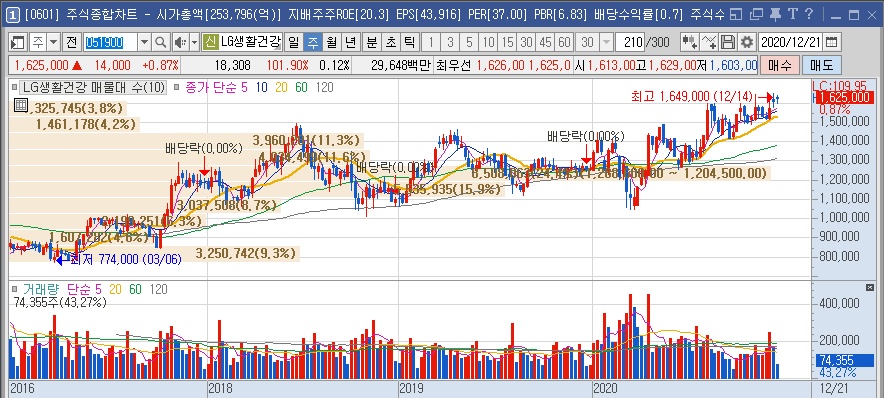Choose the 3 interval button
The image size is (884, 398).
pyautogui.click(x=450, y=42)
